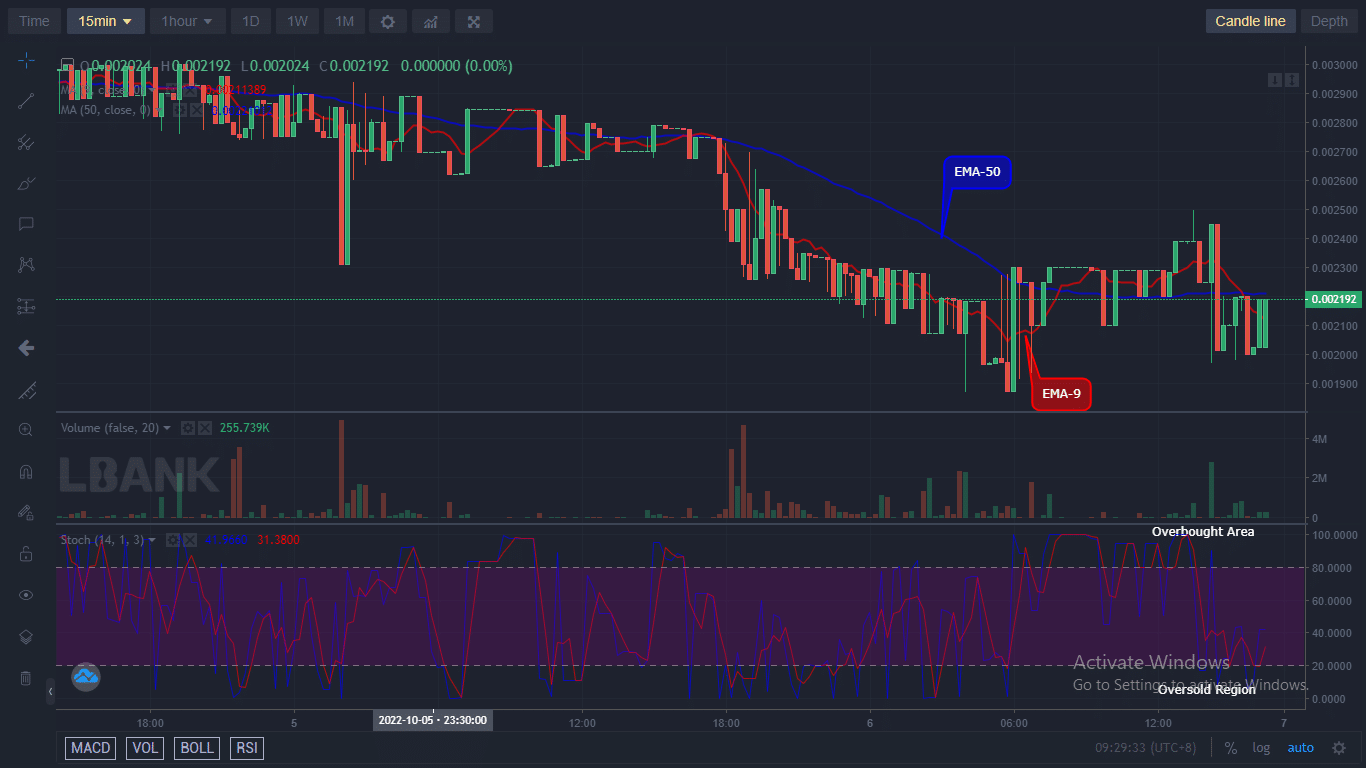The height and width of the screenshot is (768, 1366).
Task: Click the TradingView cloud logo
Action: coord(86,677)
